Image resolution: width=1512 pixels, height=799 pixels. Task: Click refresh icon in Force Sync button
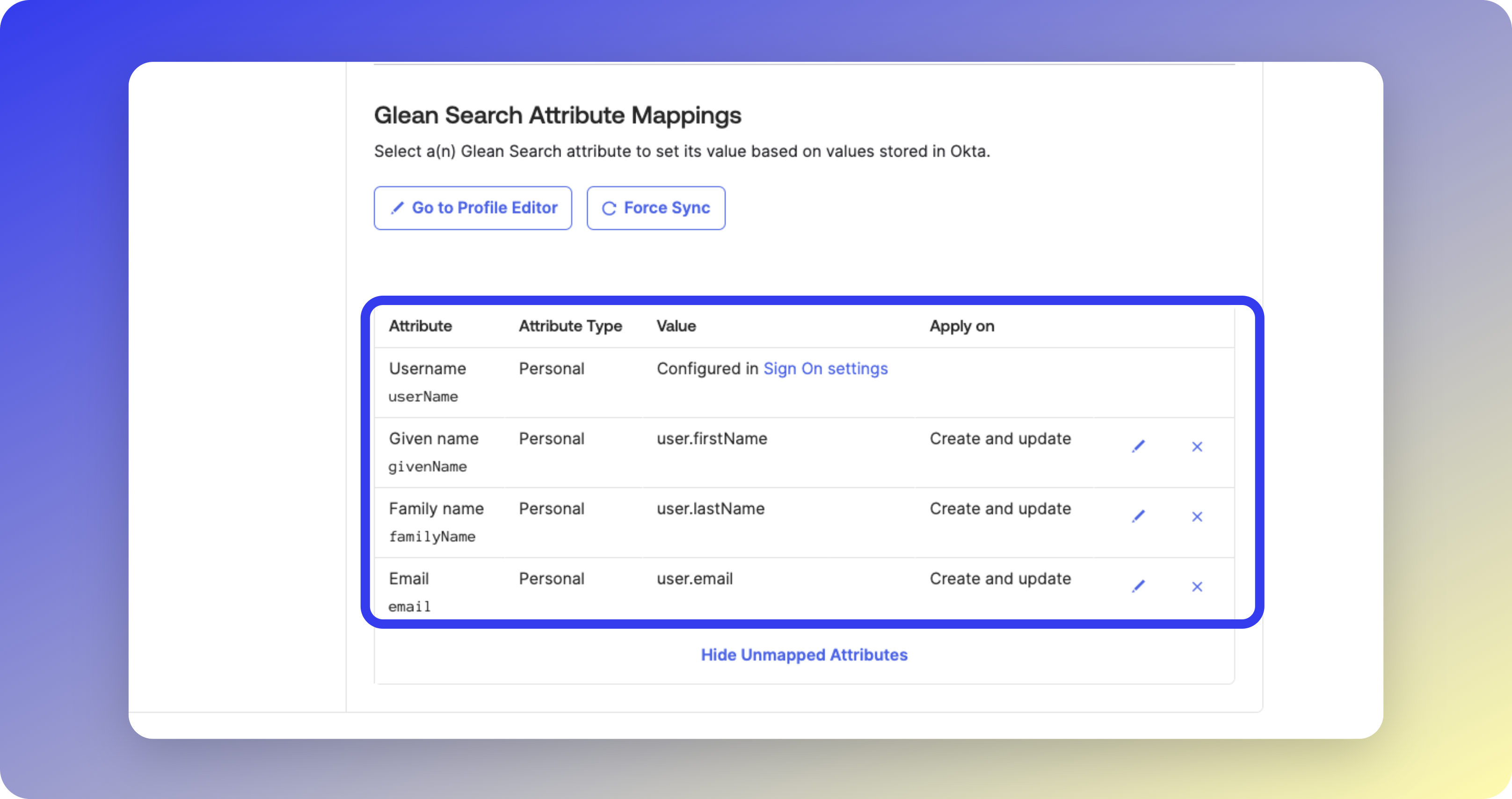coord(609,209)
